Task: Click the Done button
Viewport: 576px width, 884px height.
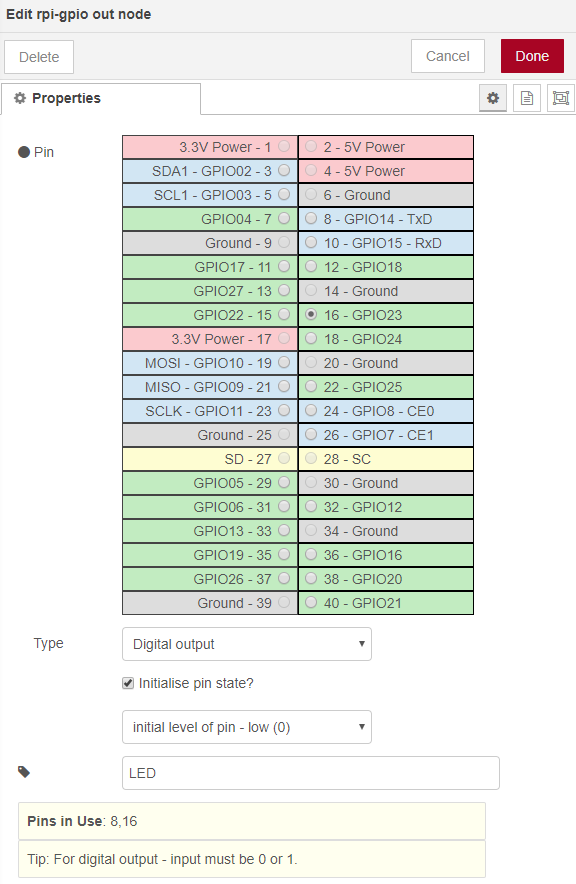Action: coord(532,56)
